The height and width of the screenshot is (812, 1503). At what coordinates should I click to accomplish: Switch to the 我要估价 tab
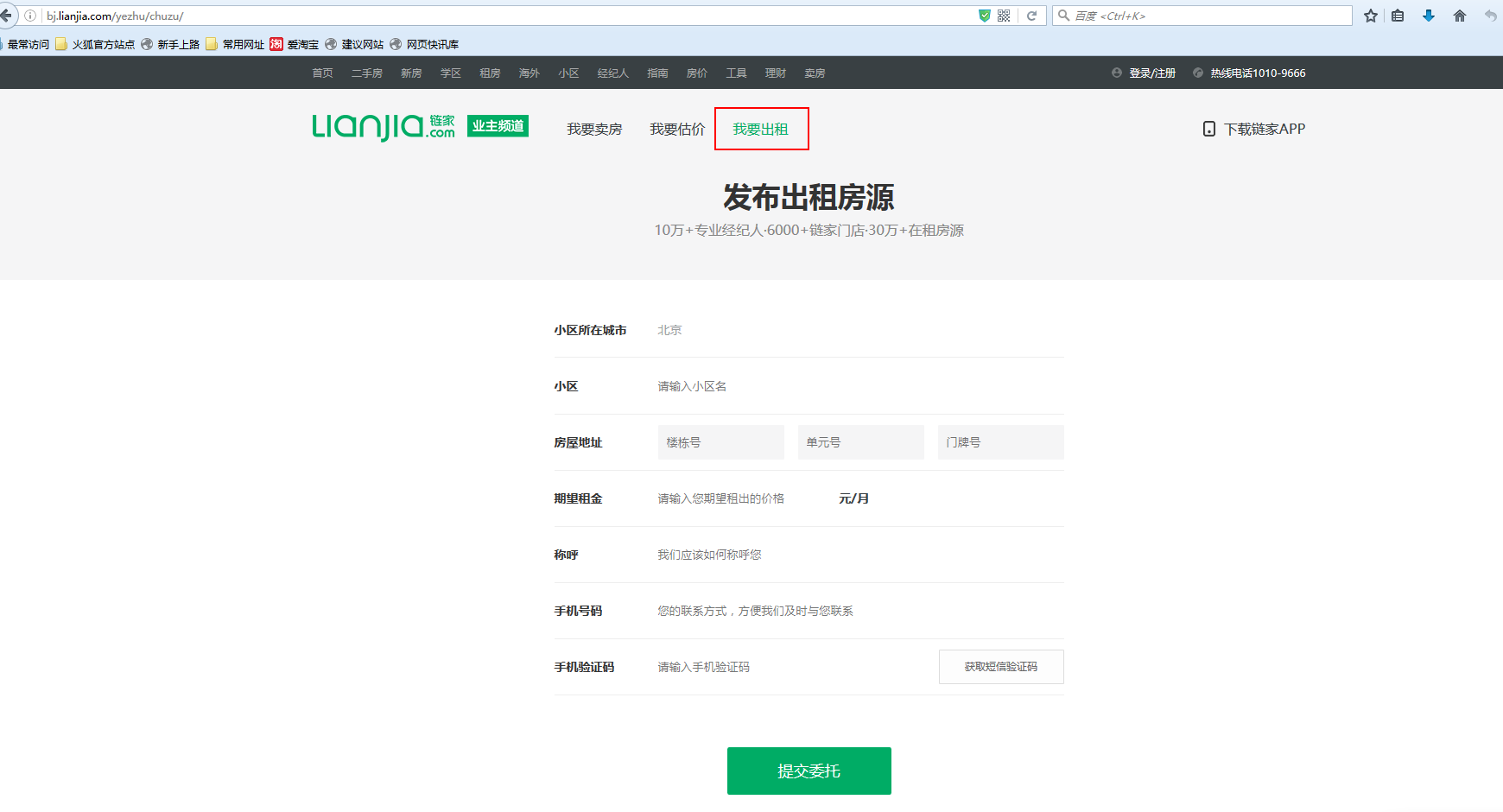pyautogui.click(x=677, y=129)
